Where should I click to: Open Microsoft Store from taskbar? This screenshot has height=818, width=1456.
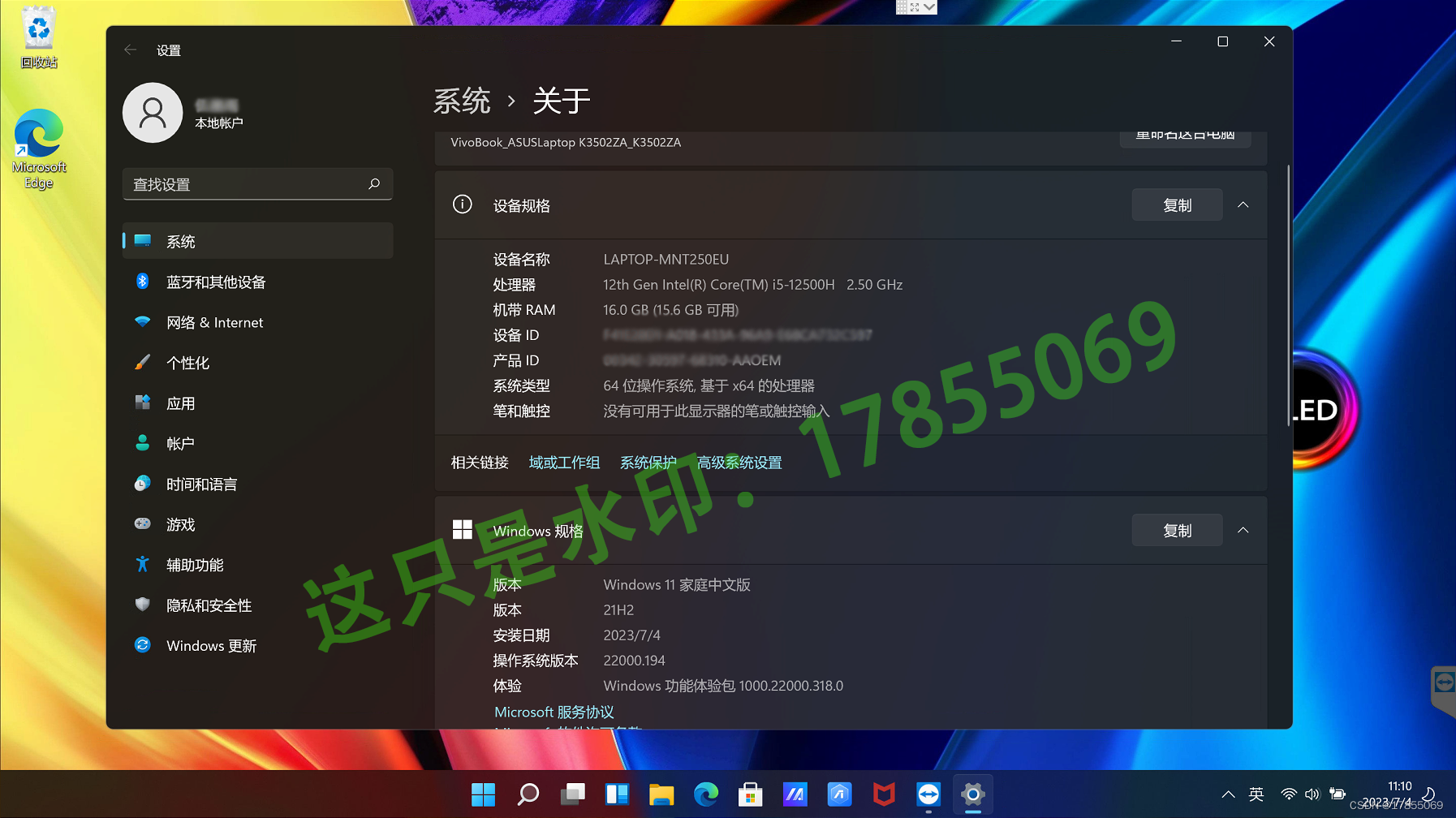751,794
